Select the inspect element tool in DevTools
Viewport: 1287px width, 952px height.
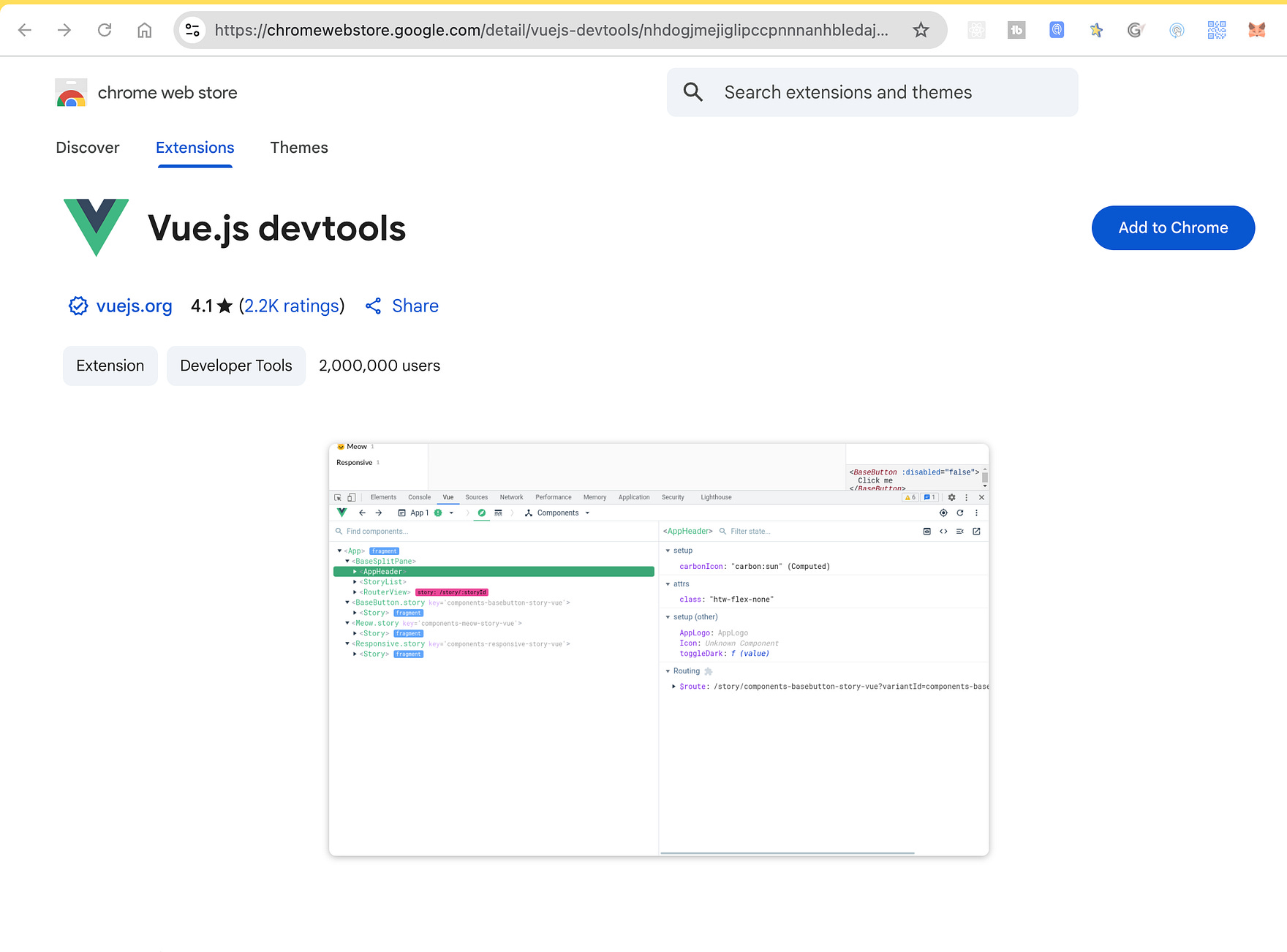tap(339, 496)
